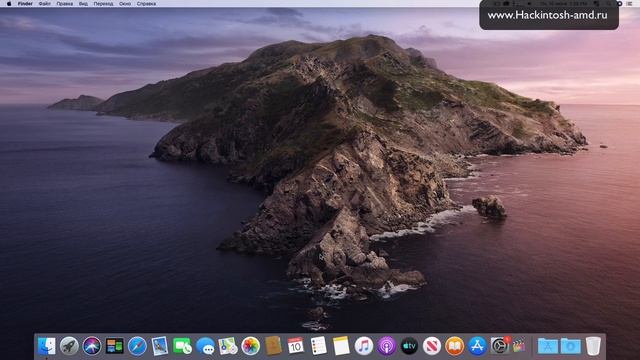Open the Справка menu
The height and width of the screenshot is (360, 640).
(x=146, y=4)
